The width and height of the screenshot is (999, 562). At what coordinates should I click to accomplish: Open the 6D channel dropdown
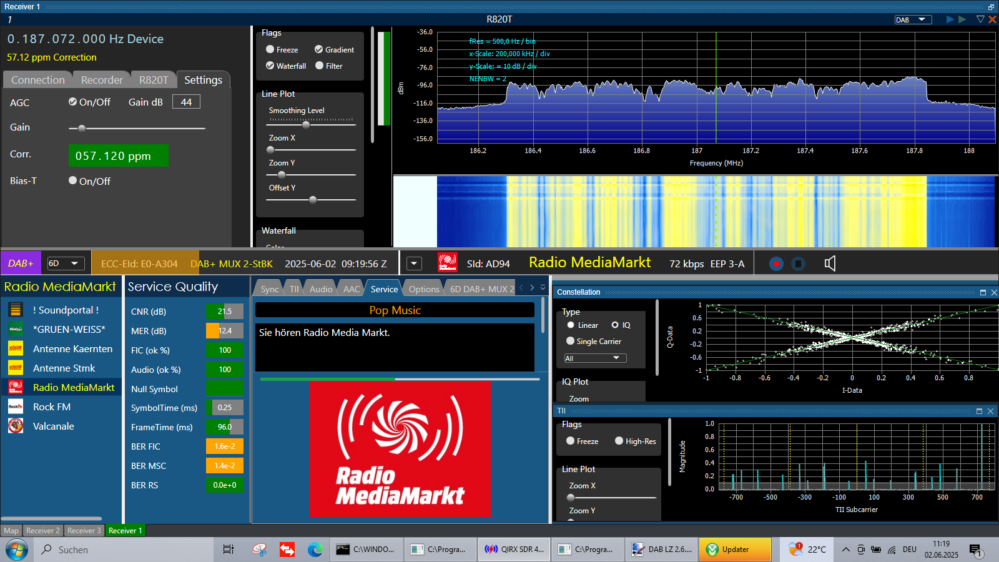tap(64, 263)
